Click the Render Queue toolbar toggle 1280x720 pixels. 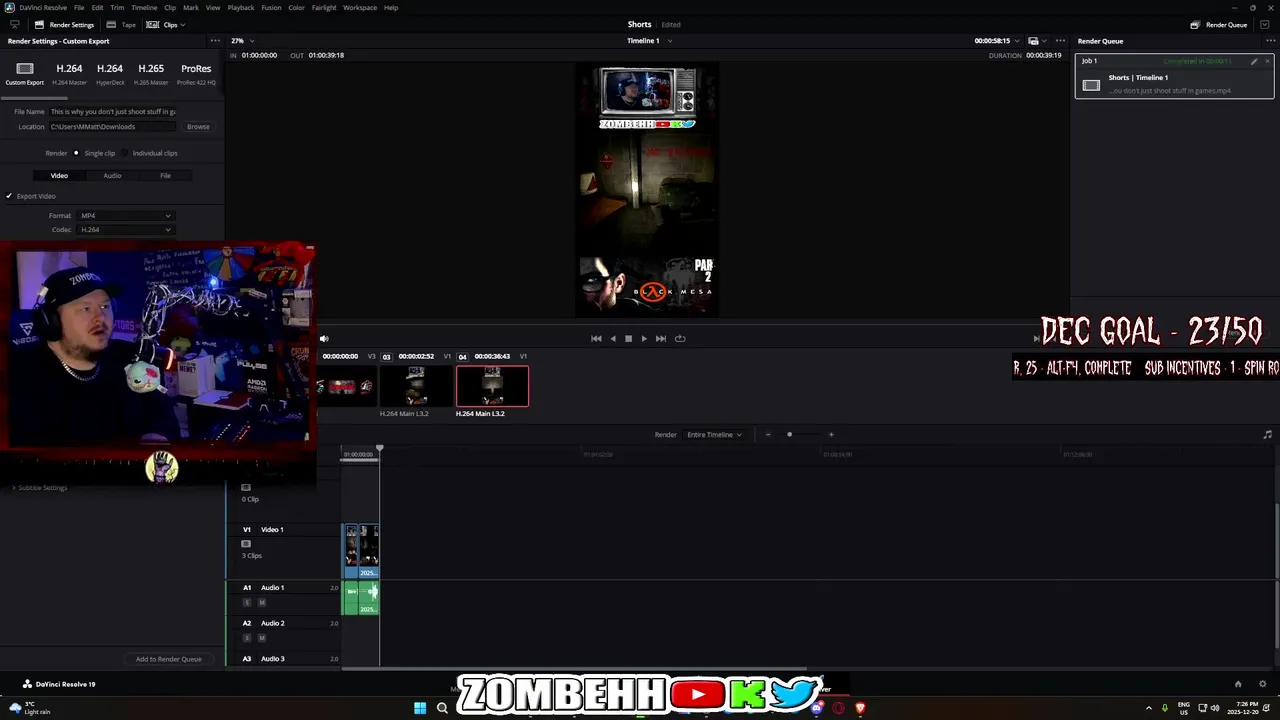(x=1219, y=24)
